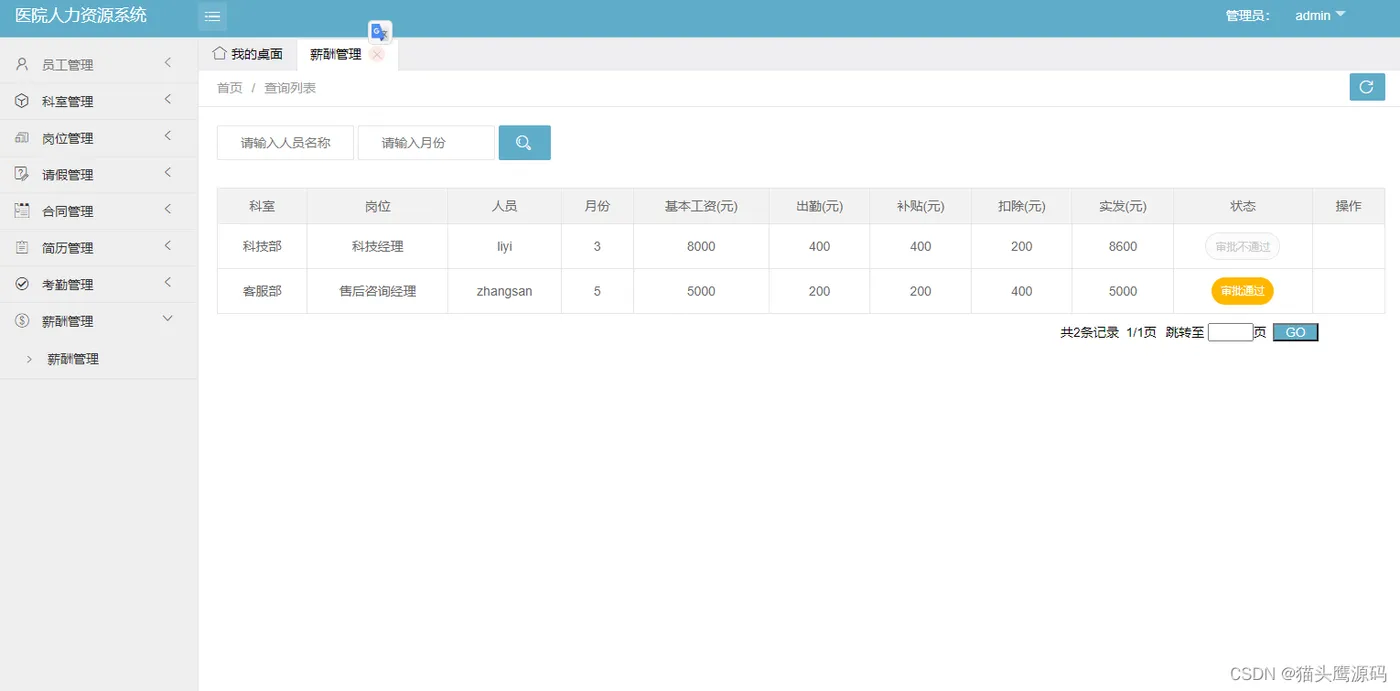This screenshot has height=691, width=1400.
Task: Click the 薪酬管理 dollar icon
Action: pos(22,321)
